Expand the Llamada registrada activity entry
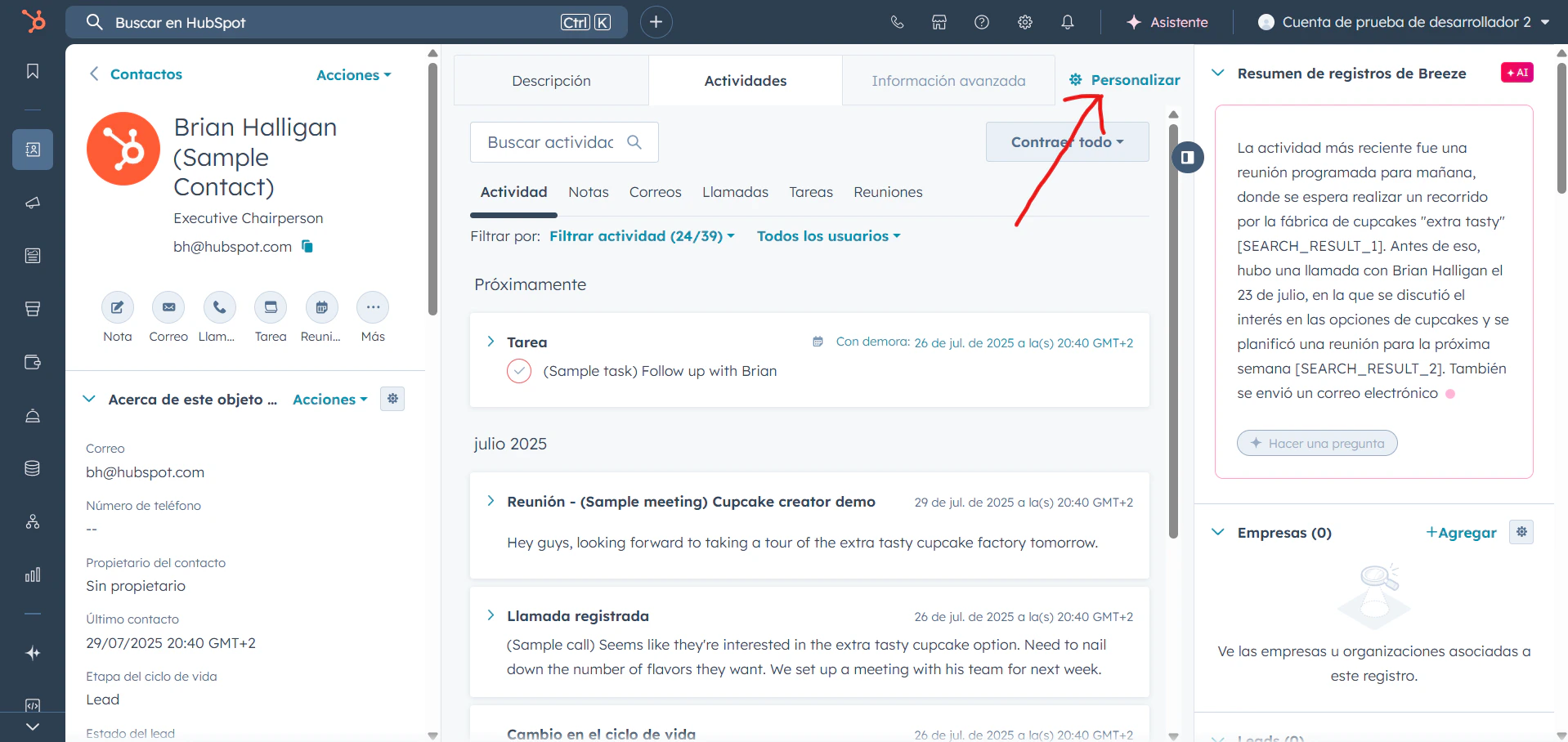Screen dimensions: 1568x742 click(491, 615)
